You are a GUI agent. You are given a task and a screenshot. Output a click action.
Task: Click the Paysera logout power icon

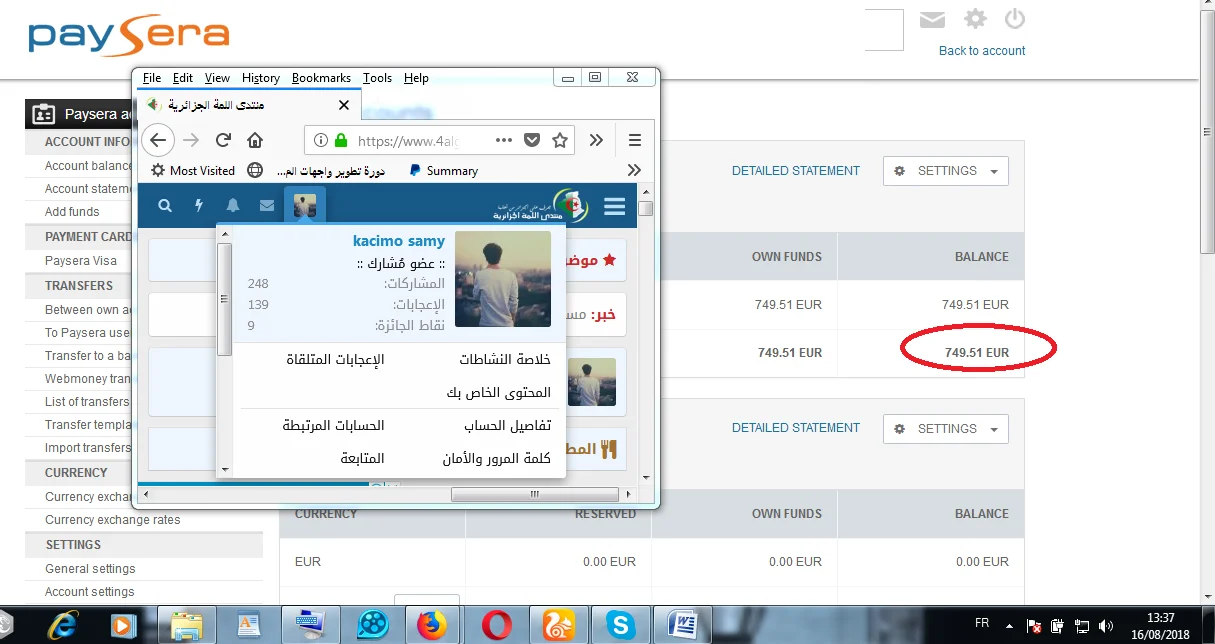coord(1015,19)
